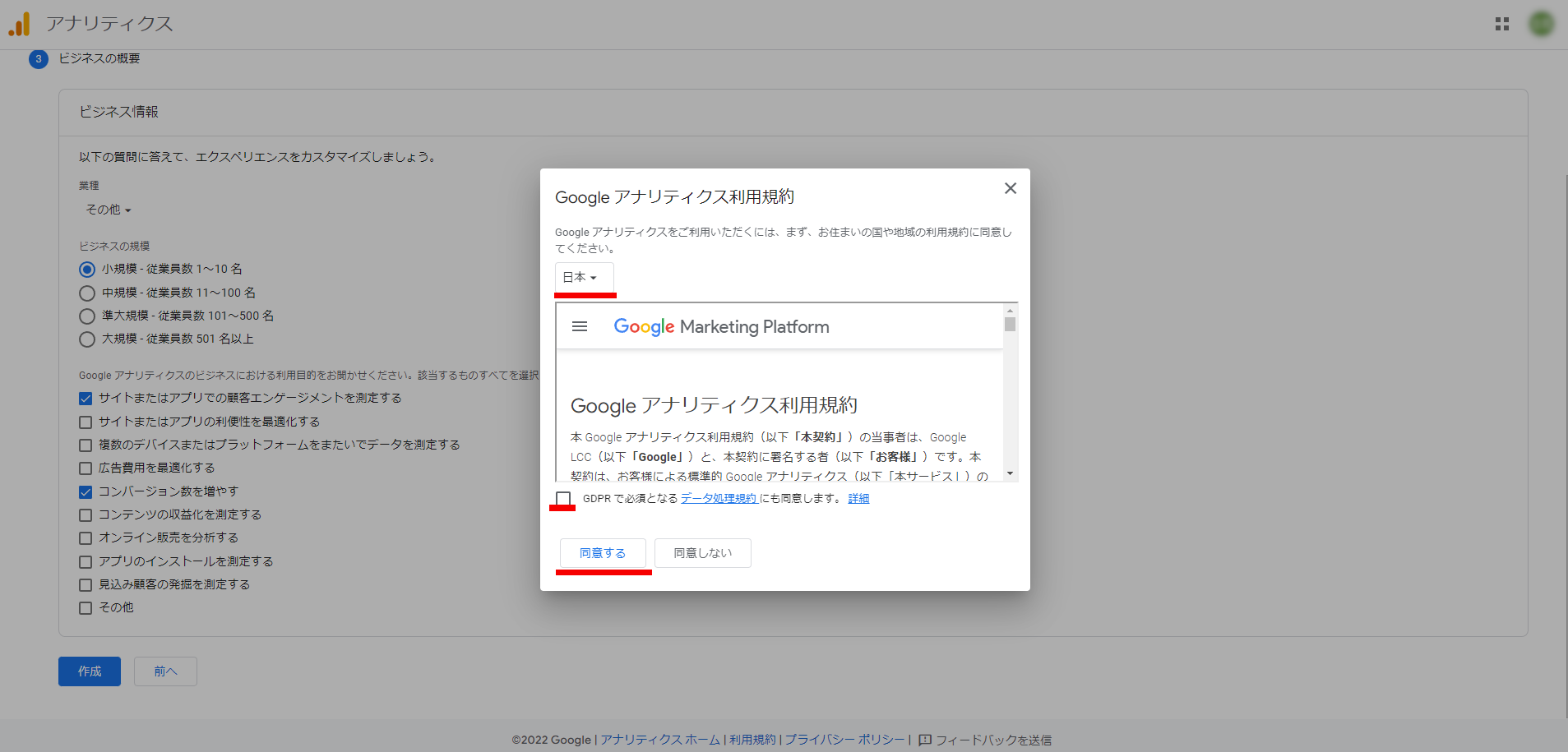The image size is (1568, 752).
Task: Close the terms of service dialog
Action: [x=1011, y=188]
